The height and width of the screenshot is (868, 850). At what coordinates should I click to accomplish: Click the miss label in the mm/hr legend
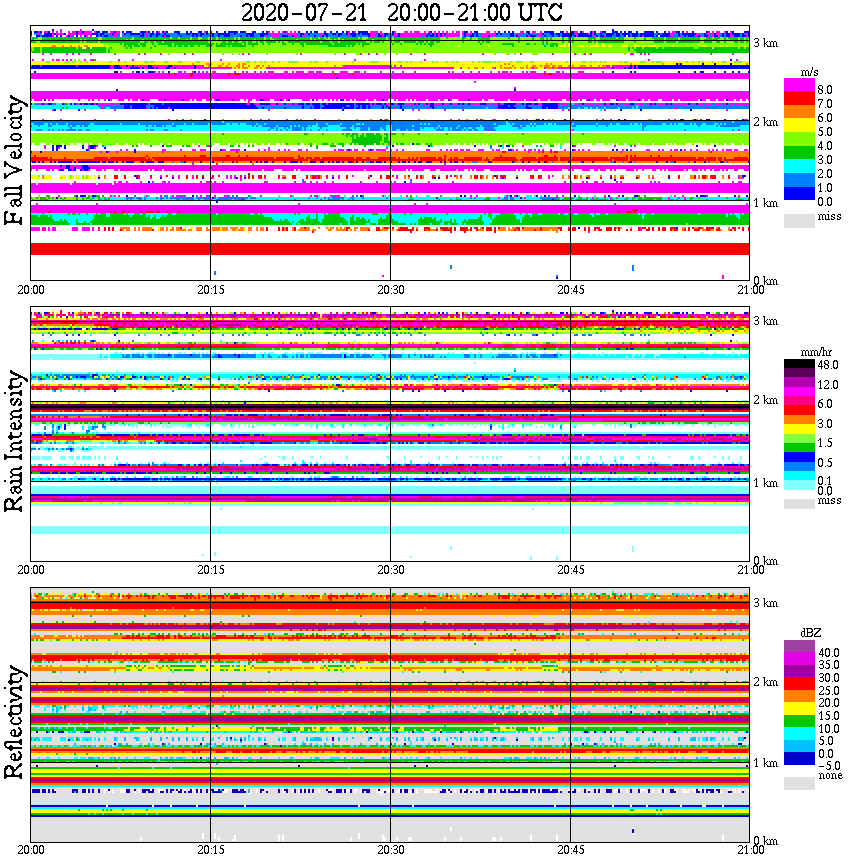(x=829, y=500)
